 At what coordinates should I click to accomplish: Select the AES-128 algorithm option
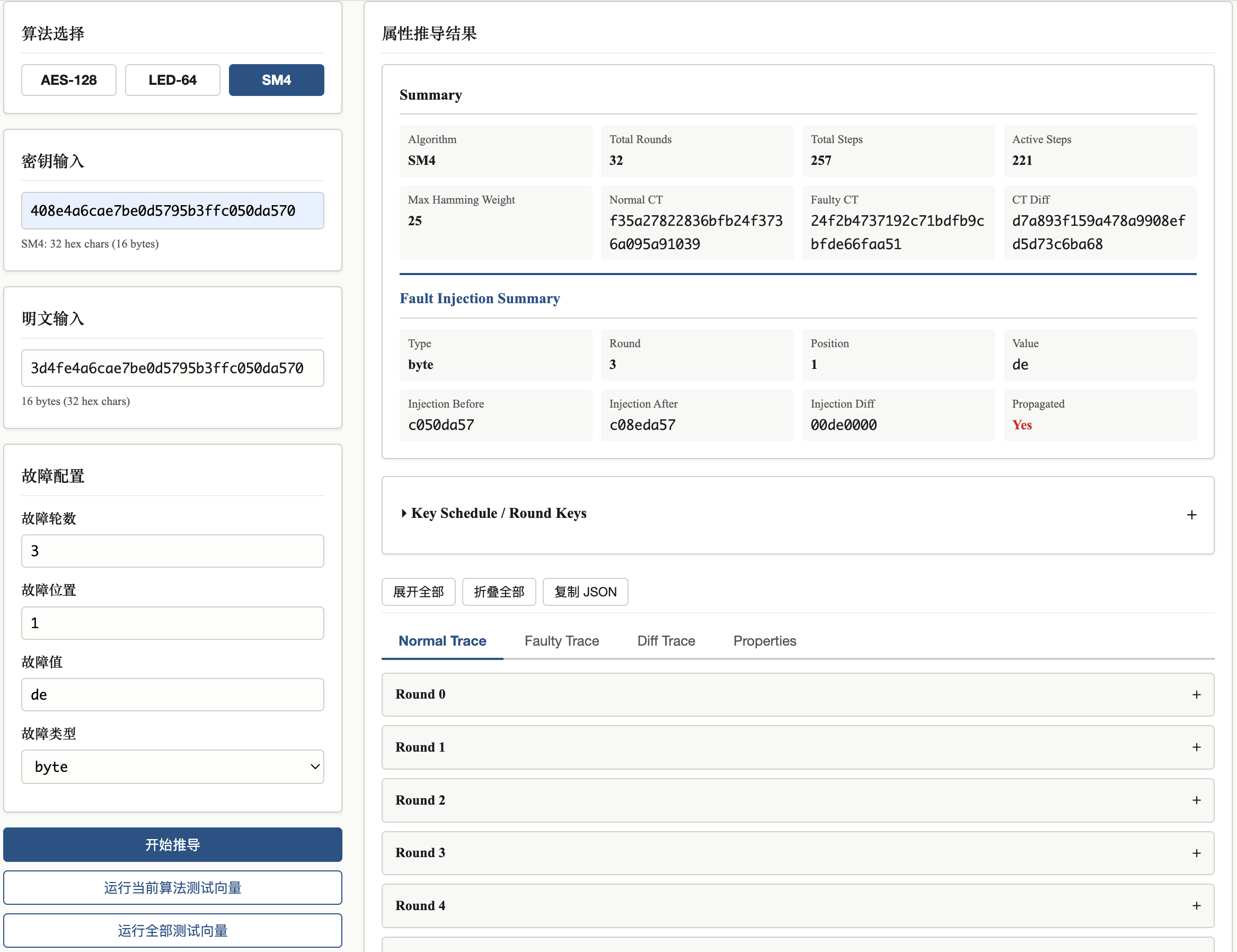point(68,80)
